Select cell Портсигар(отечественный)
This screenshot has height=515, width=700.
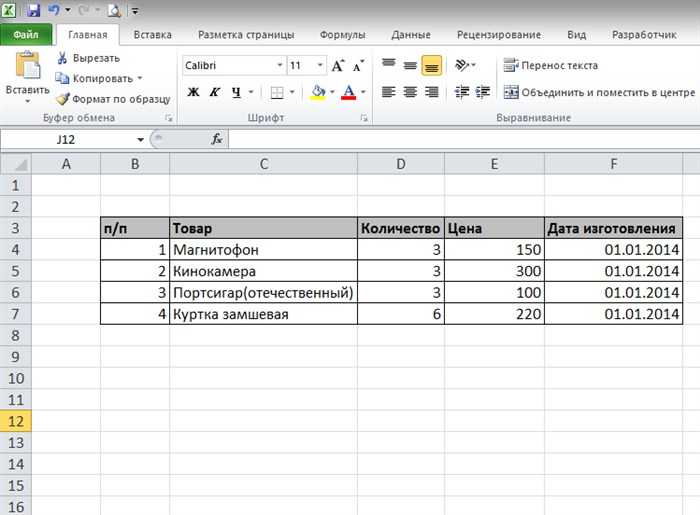click(263, 292)
